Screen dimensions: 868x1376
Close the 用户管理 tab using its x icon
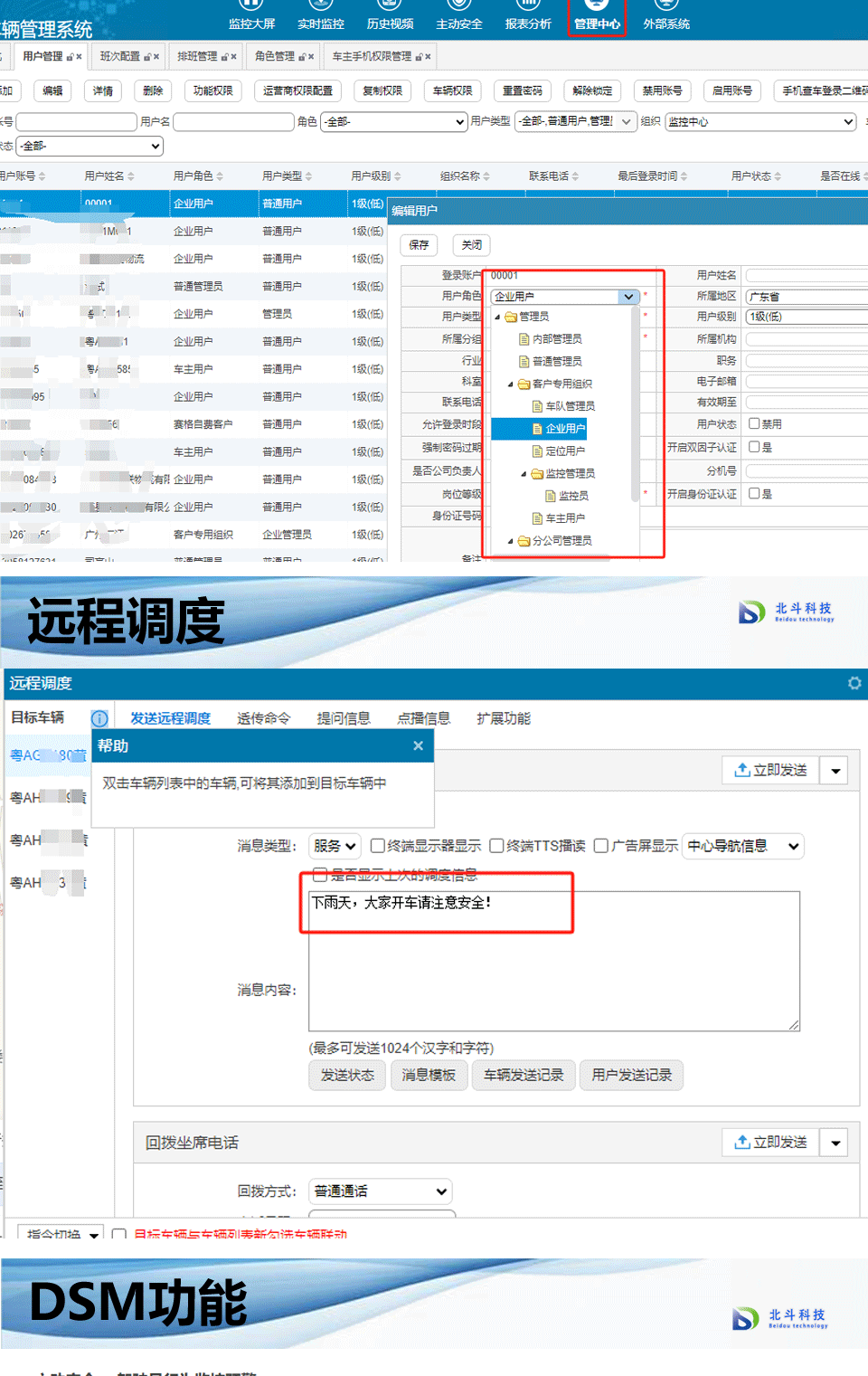click(79, 57)
